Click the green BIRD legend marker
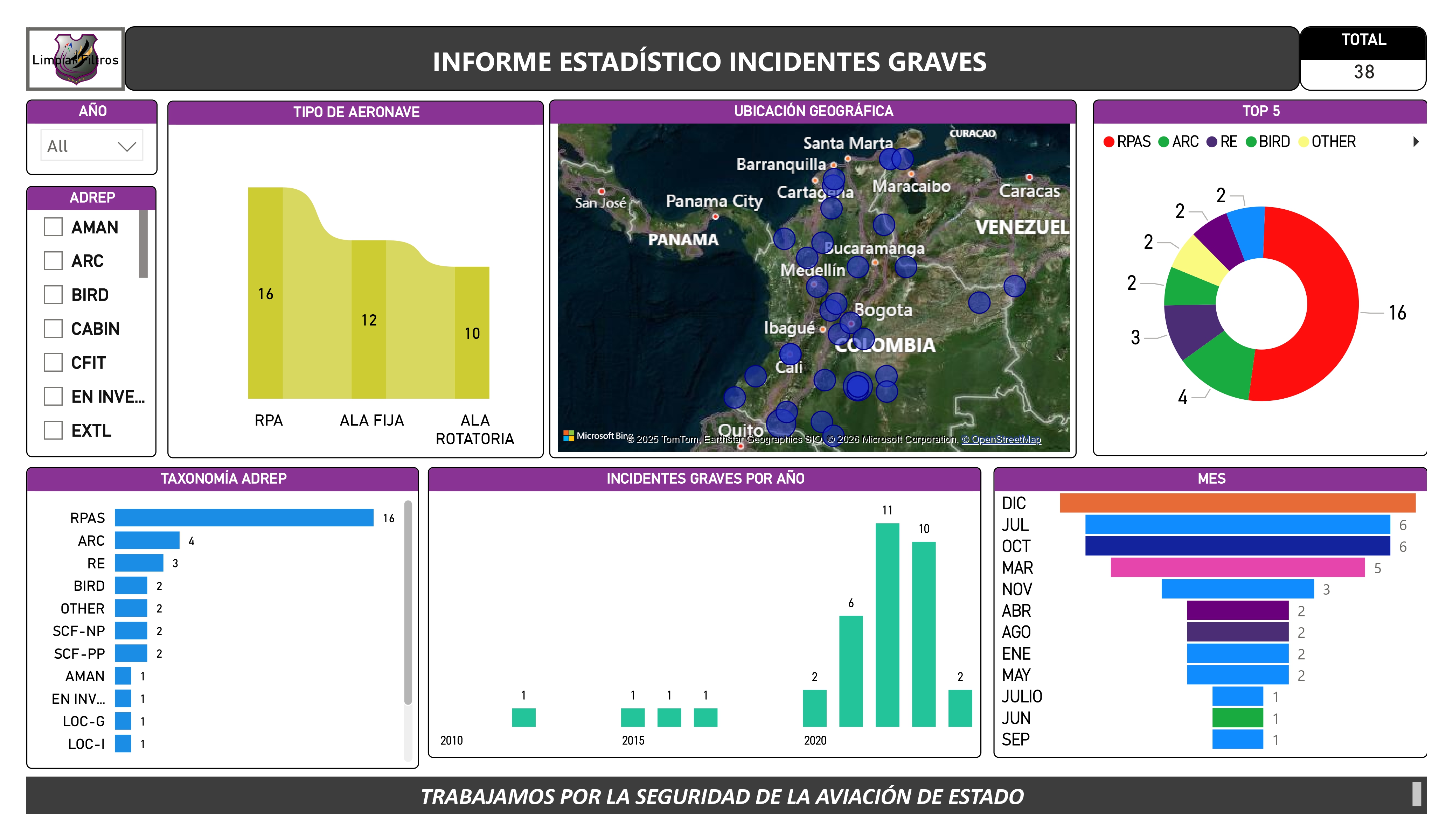 tap(1251, 142)
